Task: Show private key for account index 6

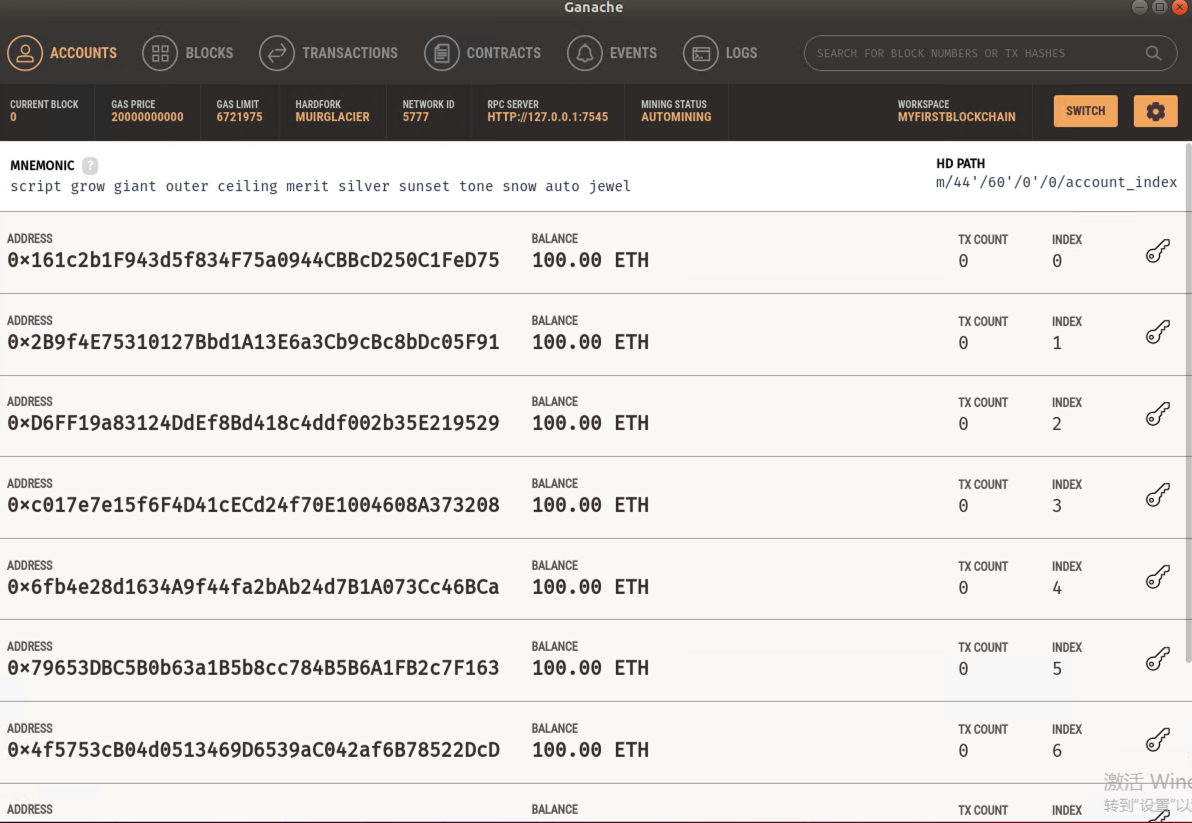Action: [x=1158, y=740]
